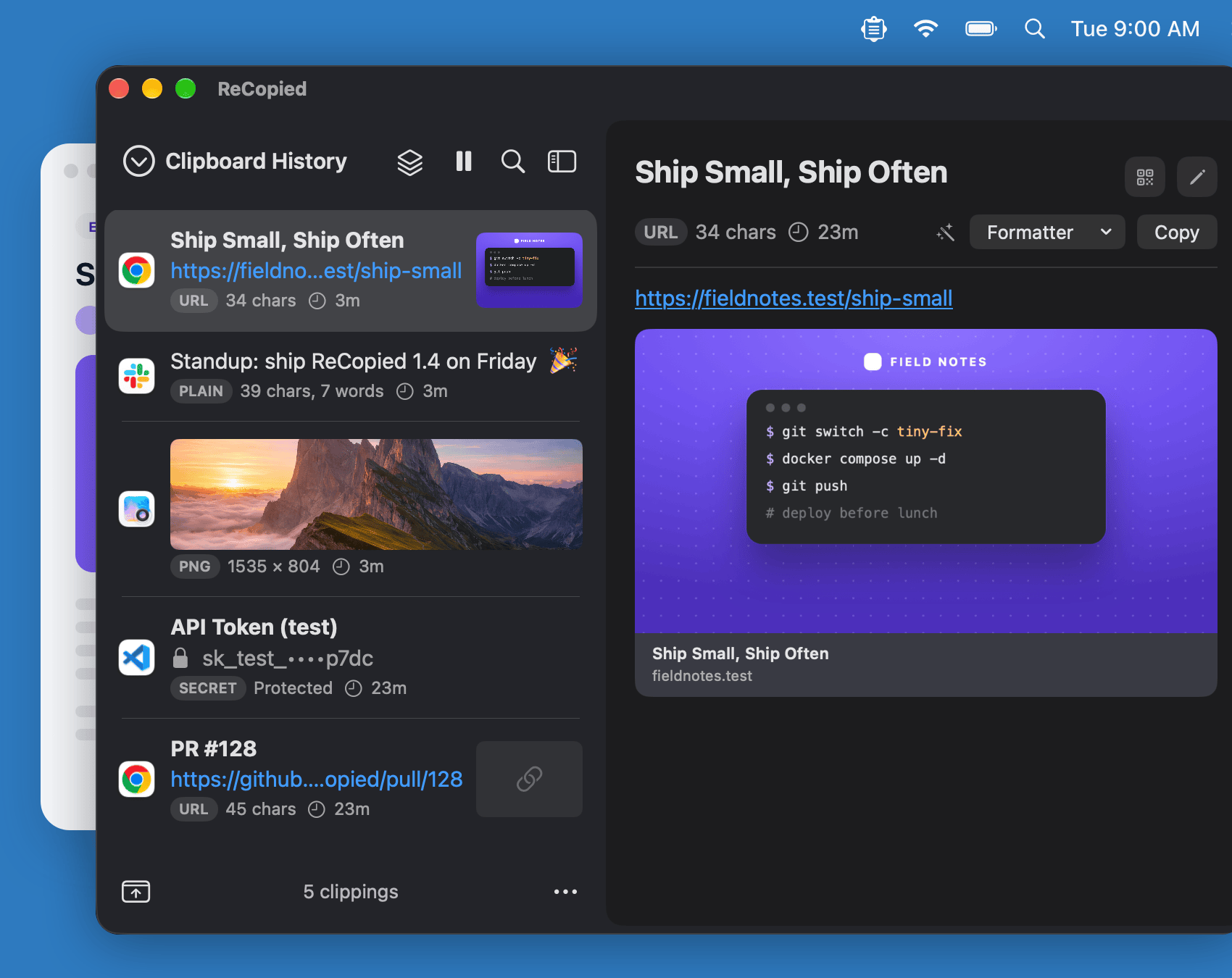
Task: Click the fieldnotes.test caption under preview
Action: pos(702,676)
